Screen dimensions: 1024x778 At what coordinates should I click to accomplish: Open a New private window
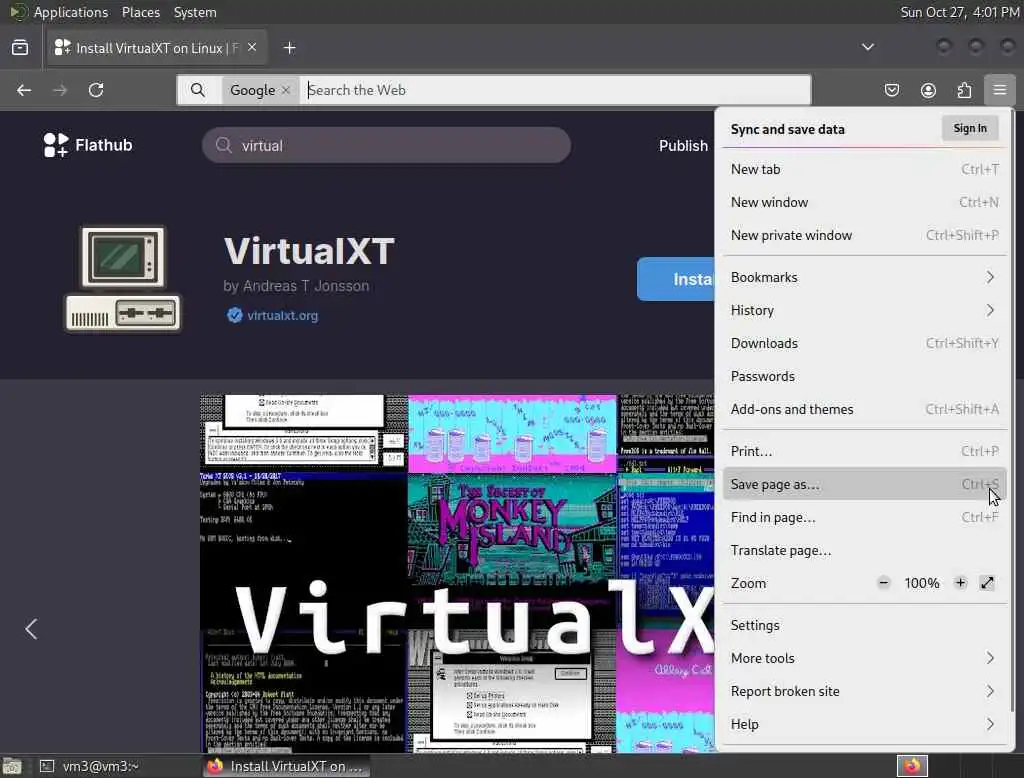[865, 235]
